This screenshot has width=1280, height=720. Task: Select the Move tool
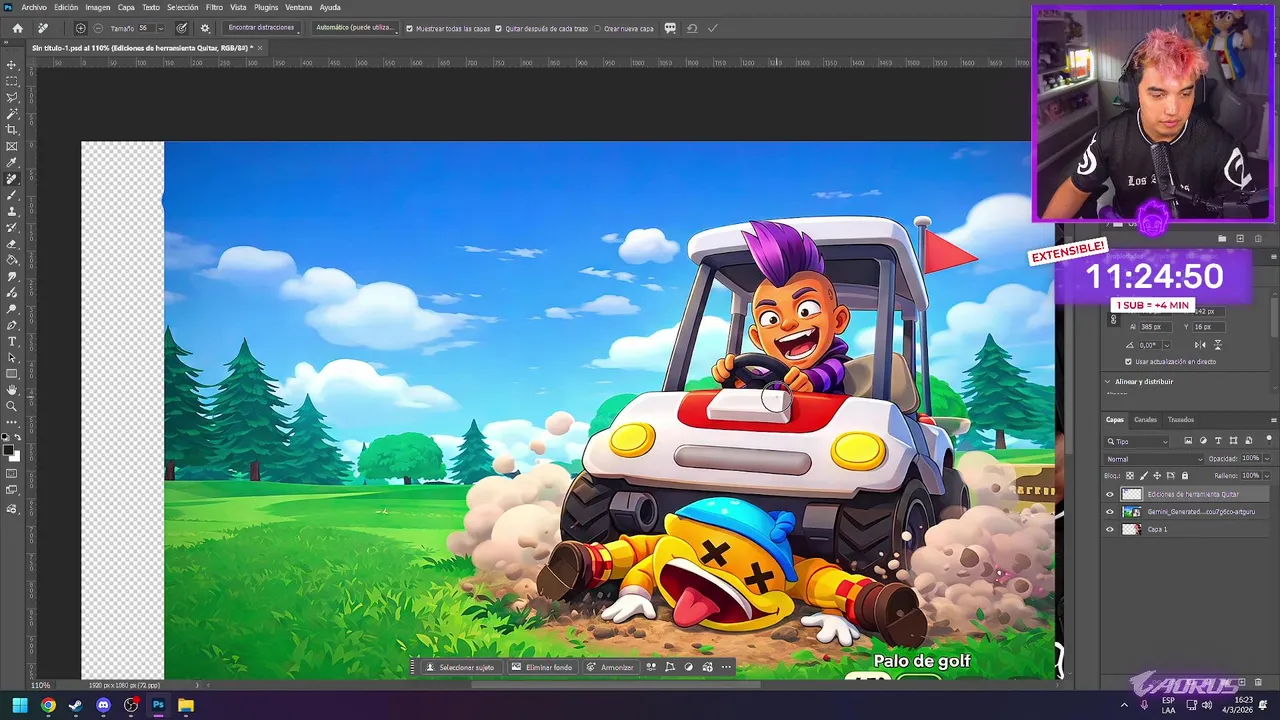(x=12, y=65)
